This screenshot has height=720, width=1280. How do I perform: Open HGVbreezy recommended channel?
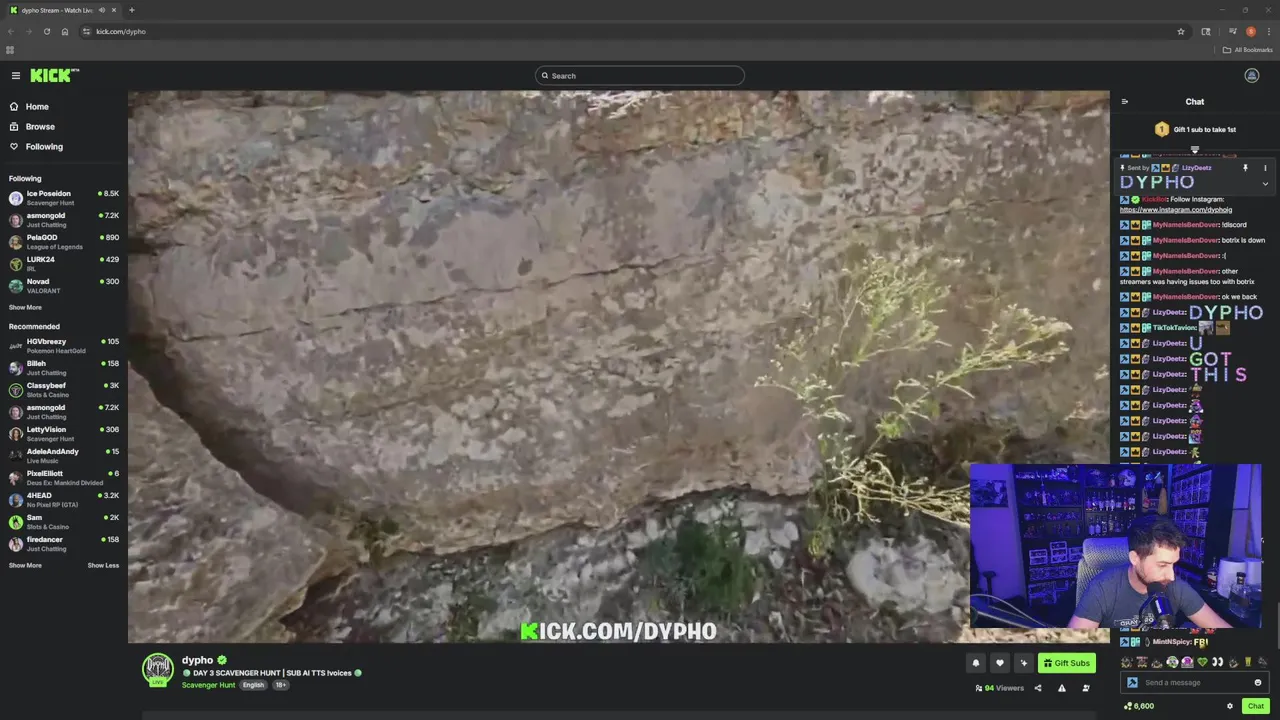click(x=63, y=346)
